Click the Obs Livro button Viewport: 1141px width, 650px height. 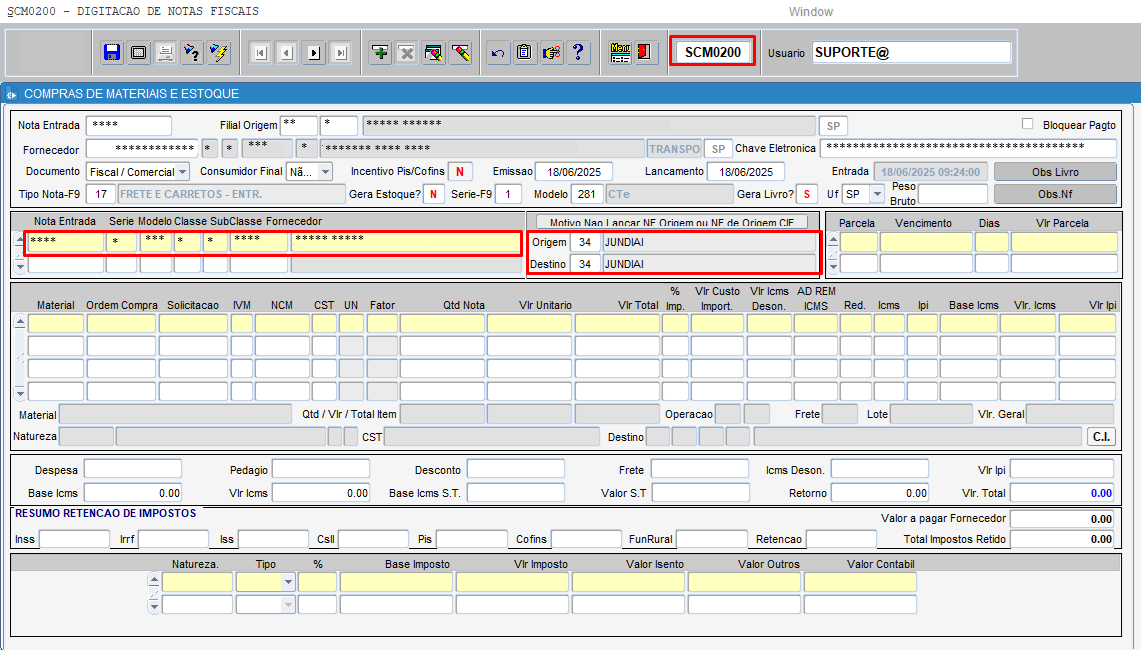coord(1055,172)
